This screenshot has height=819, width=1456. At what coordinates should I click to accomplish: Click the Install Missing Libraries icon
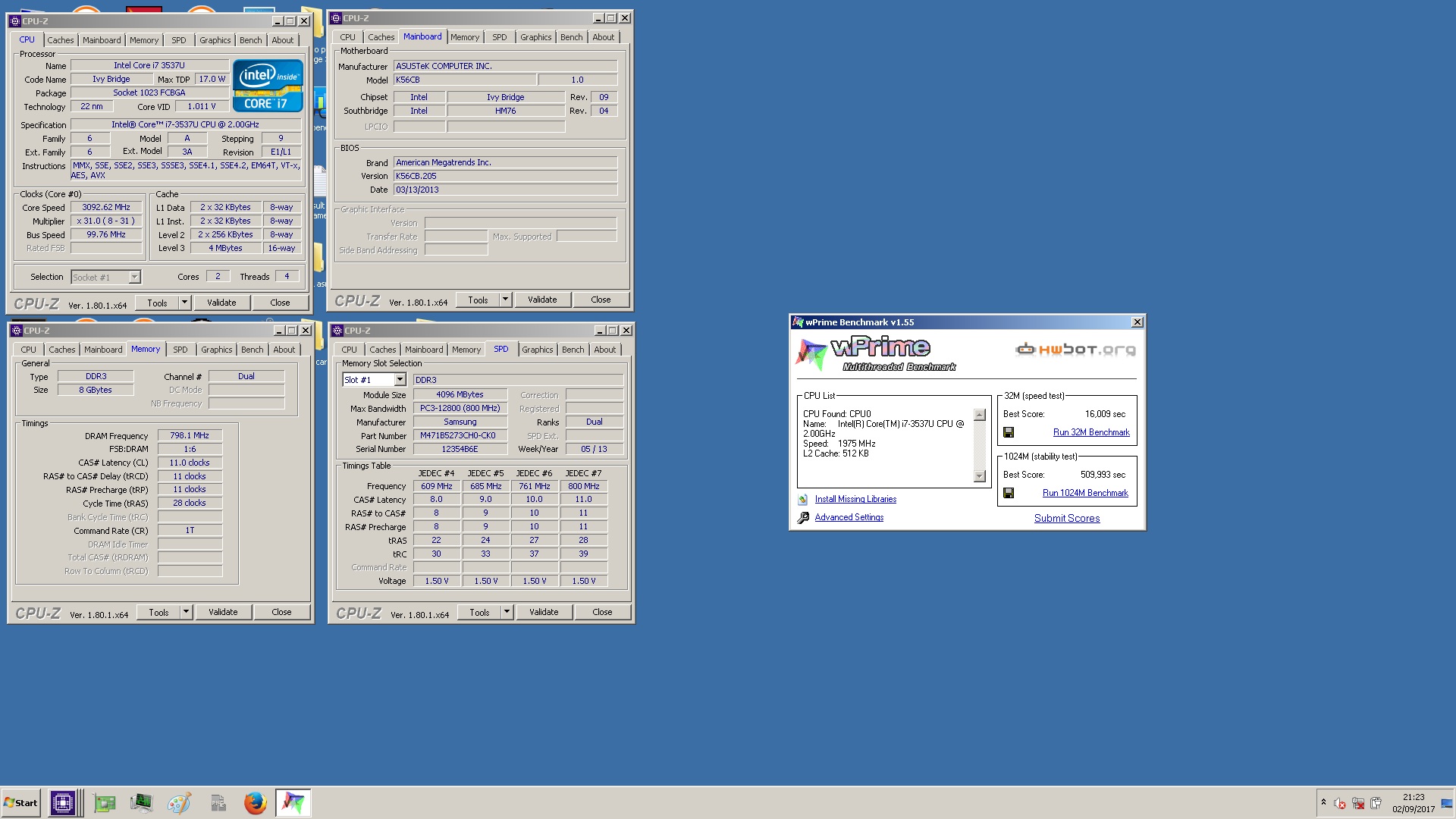[x=803, y=500]
